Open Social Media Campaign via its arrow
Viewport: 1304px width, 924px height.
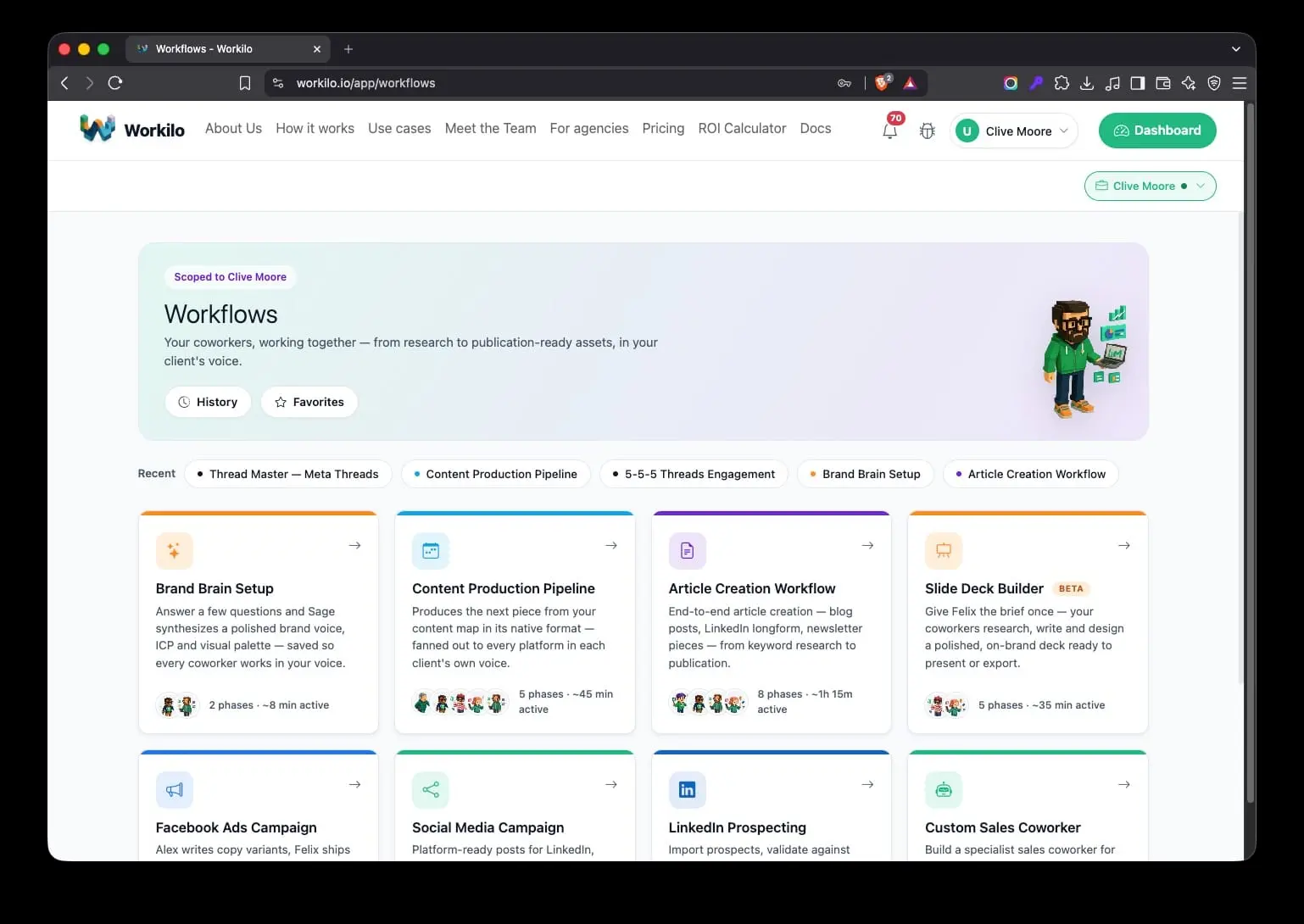pos(611,784)
